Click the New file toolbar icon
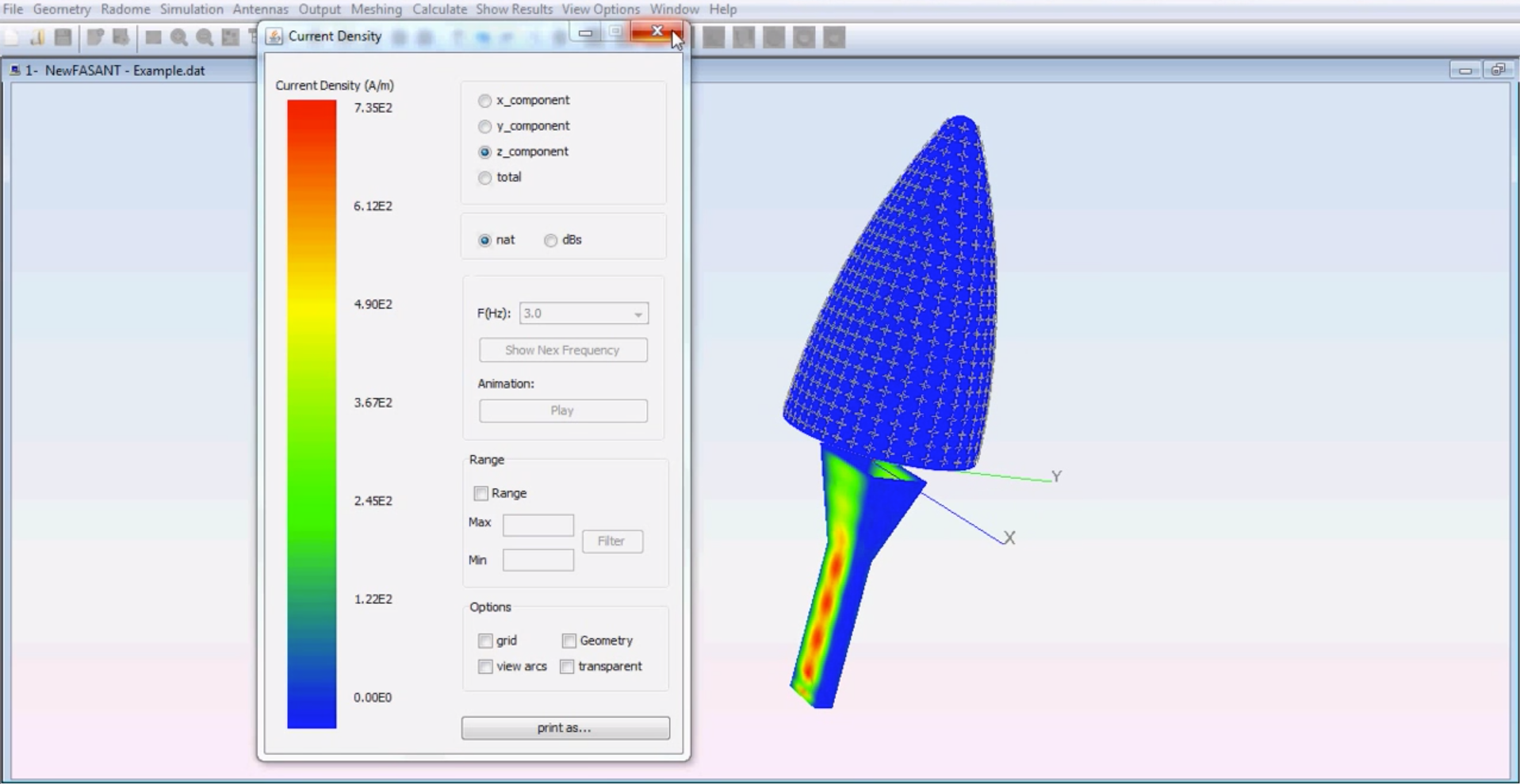The height and width of the screenshot is (784, 1520). (x=11, y=37)
